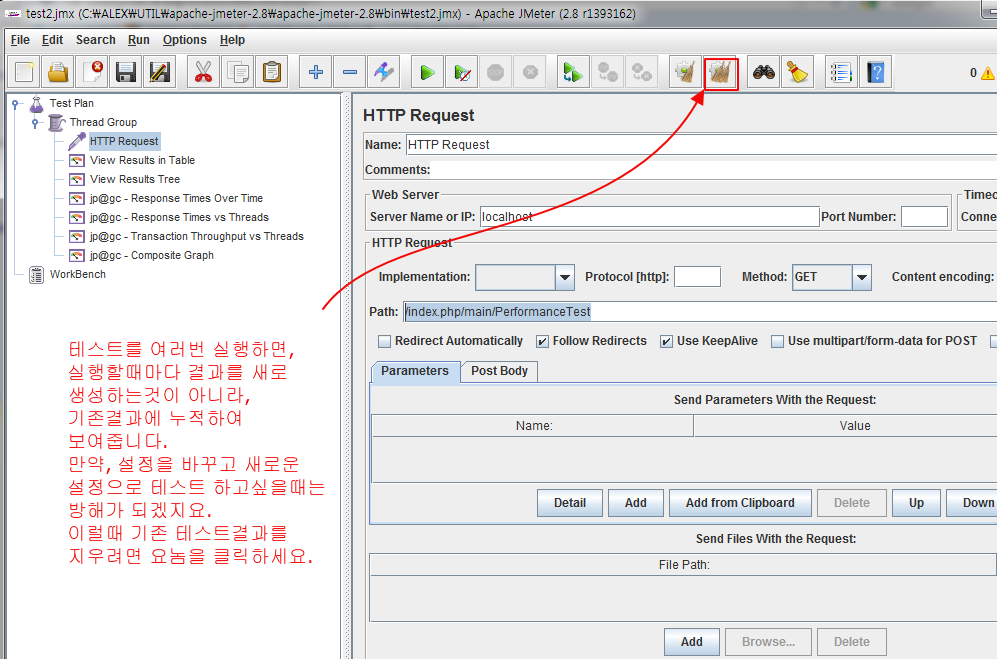Click the Remote Shutdown All icon
The image size is (997, 659).
point(641,73)
